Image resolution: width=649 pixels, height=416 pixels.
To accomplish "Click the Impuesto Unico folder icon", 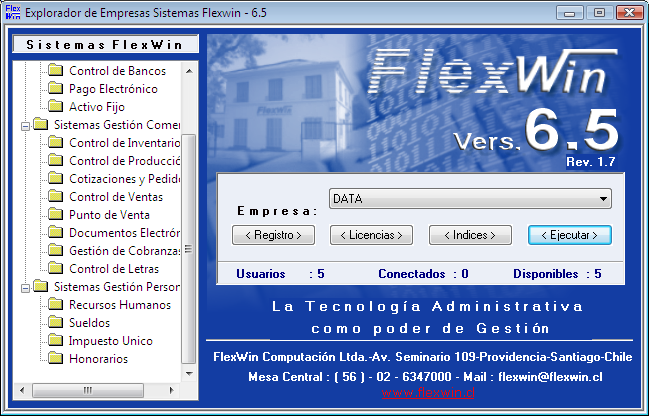I will click(55, 341).
